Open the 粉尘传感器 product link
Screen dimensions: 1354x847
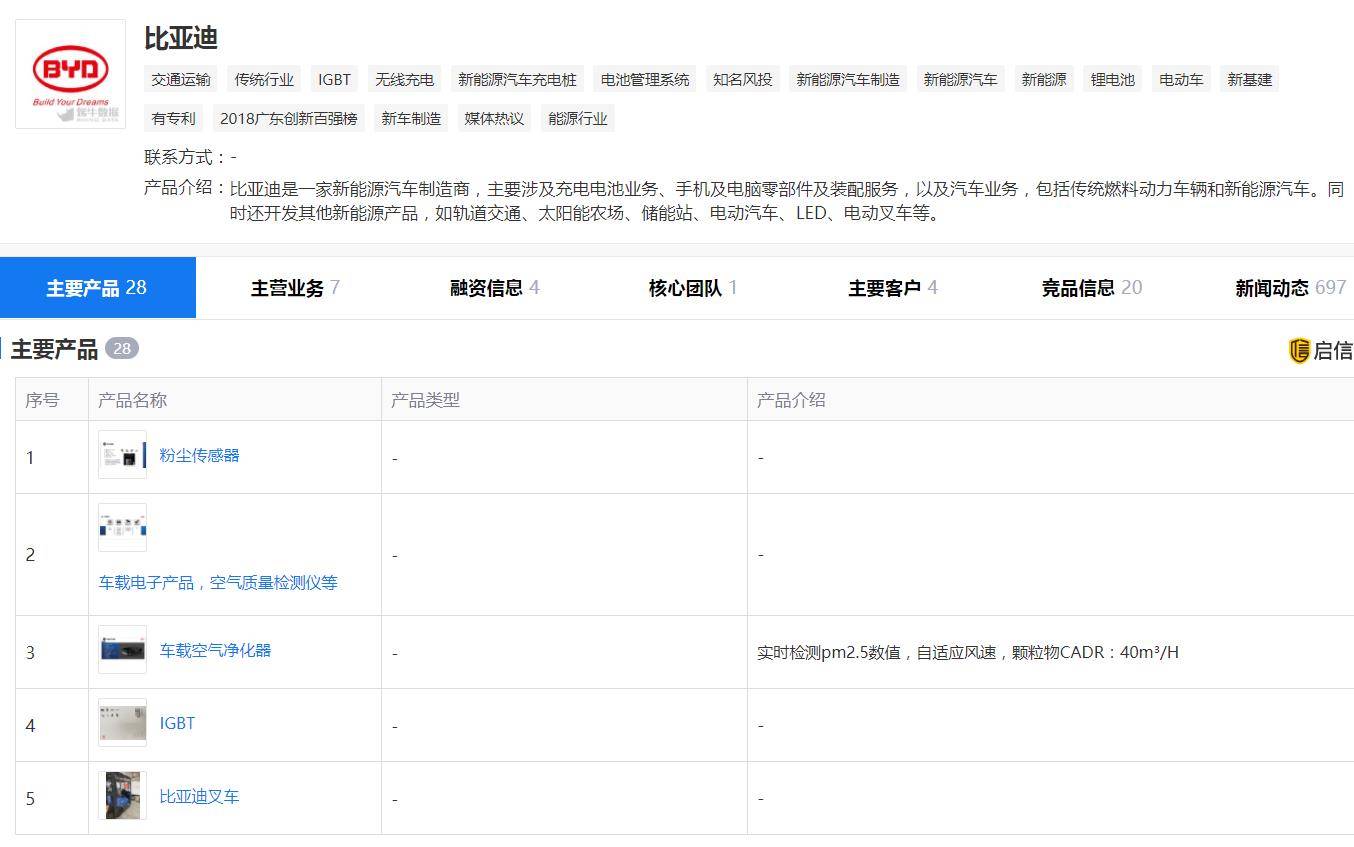[199, 455]
